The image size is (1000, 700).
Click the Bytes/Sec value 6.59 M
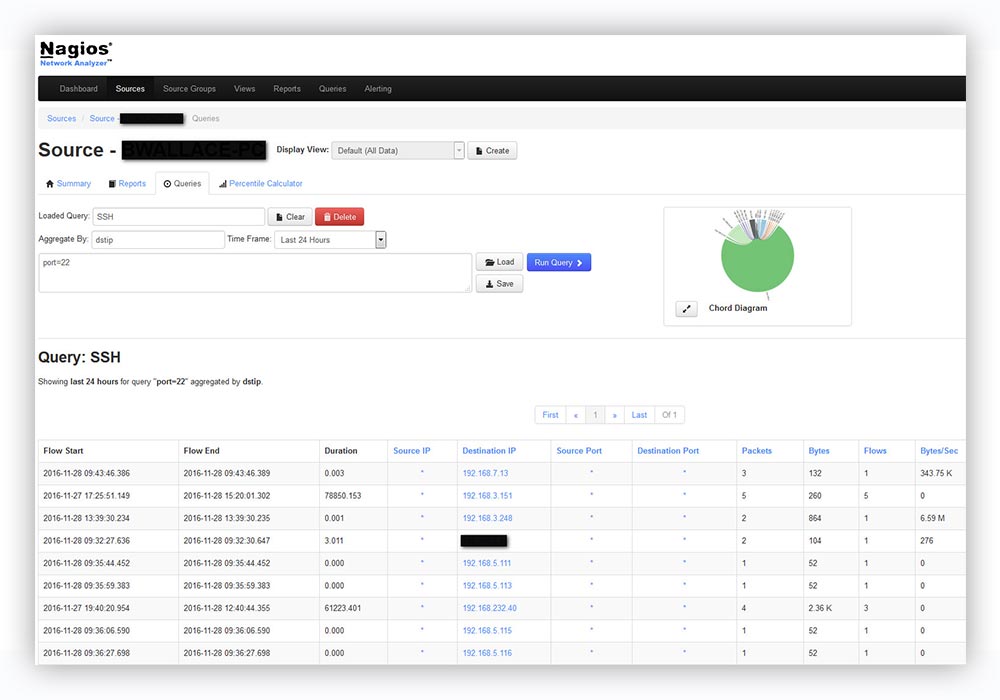click(x=932, y=518)
